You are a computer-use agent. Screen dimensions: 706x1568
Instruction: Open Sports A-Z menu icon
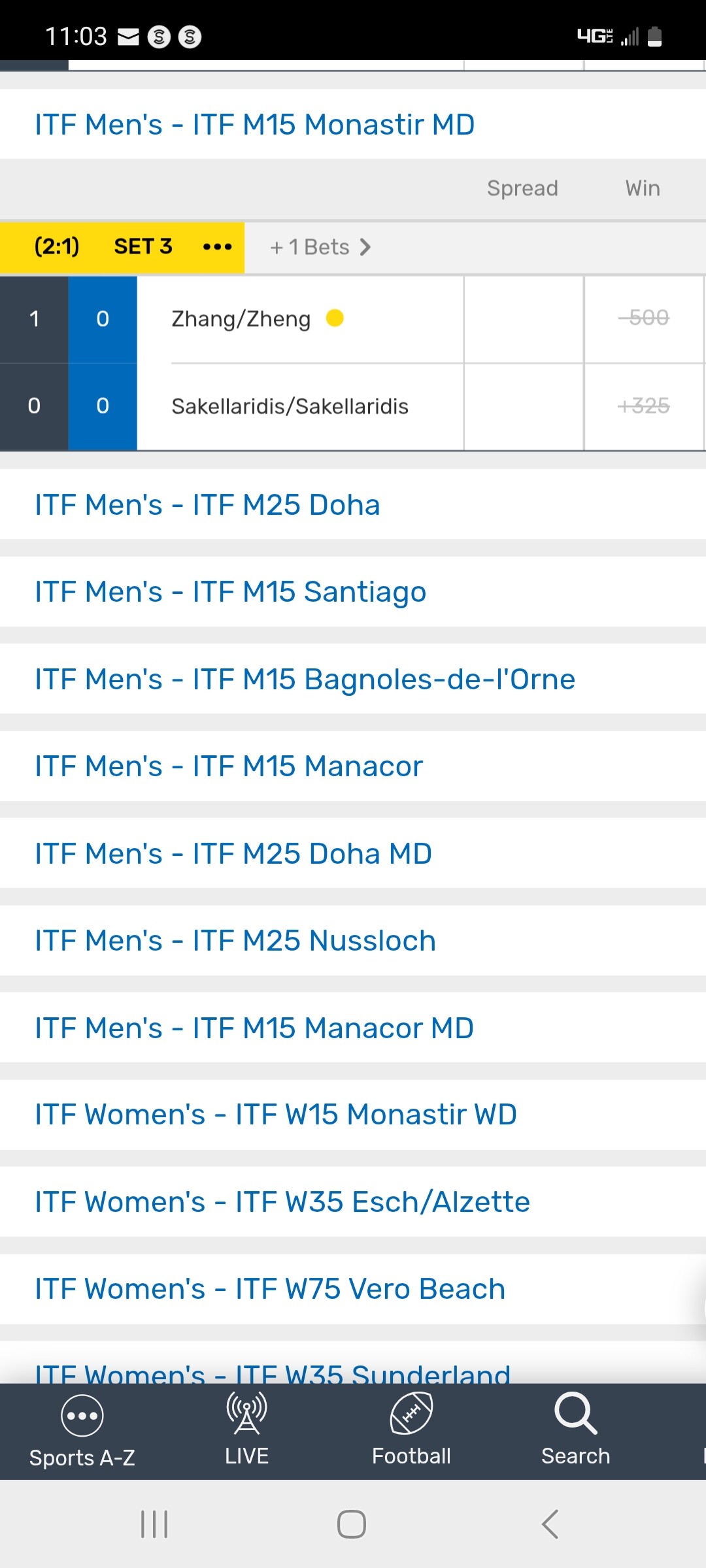(x=82, y=1416)
